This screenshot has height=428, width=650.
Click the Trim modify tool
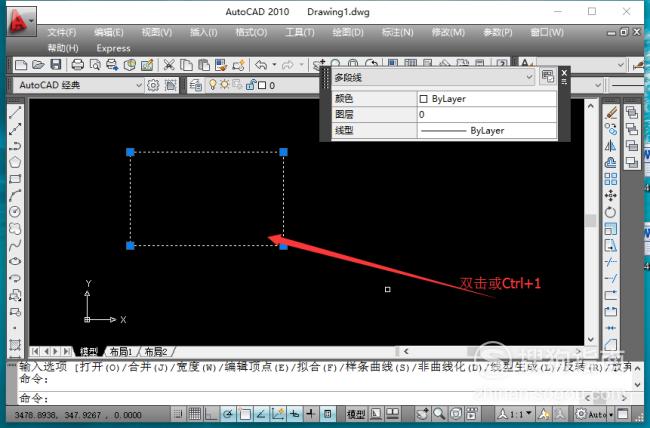coord(611,262)
